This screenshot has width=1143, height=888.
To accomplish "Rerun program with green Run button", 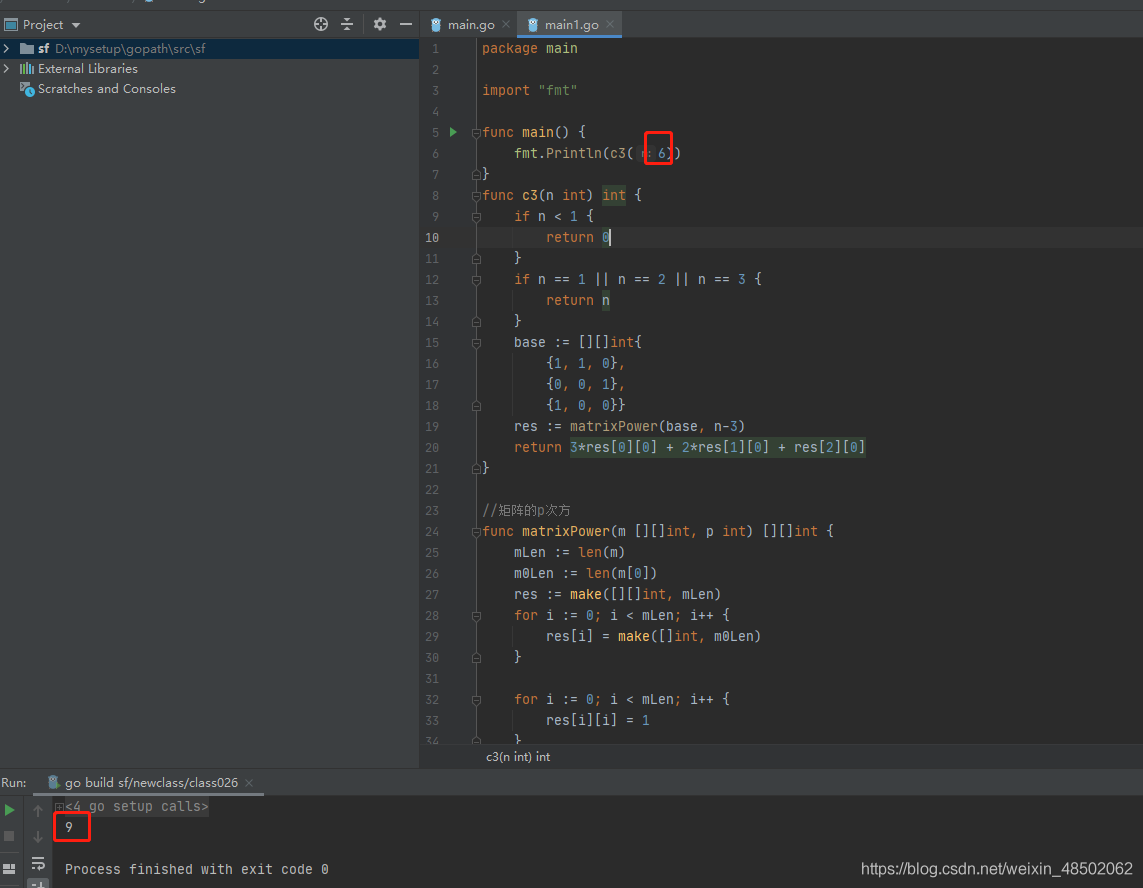I will pyautogui.click(x=9, y=809).
